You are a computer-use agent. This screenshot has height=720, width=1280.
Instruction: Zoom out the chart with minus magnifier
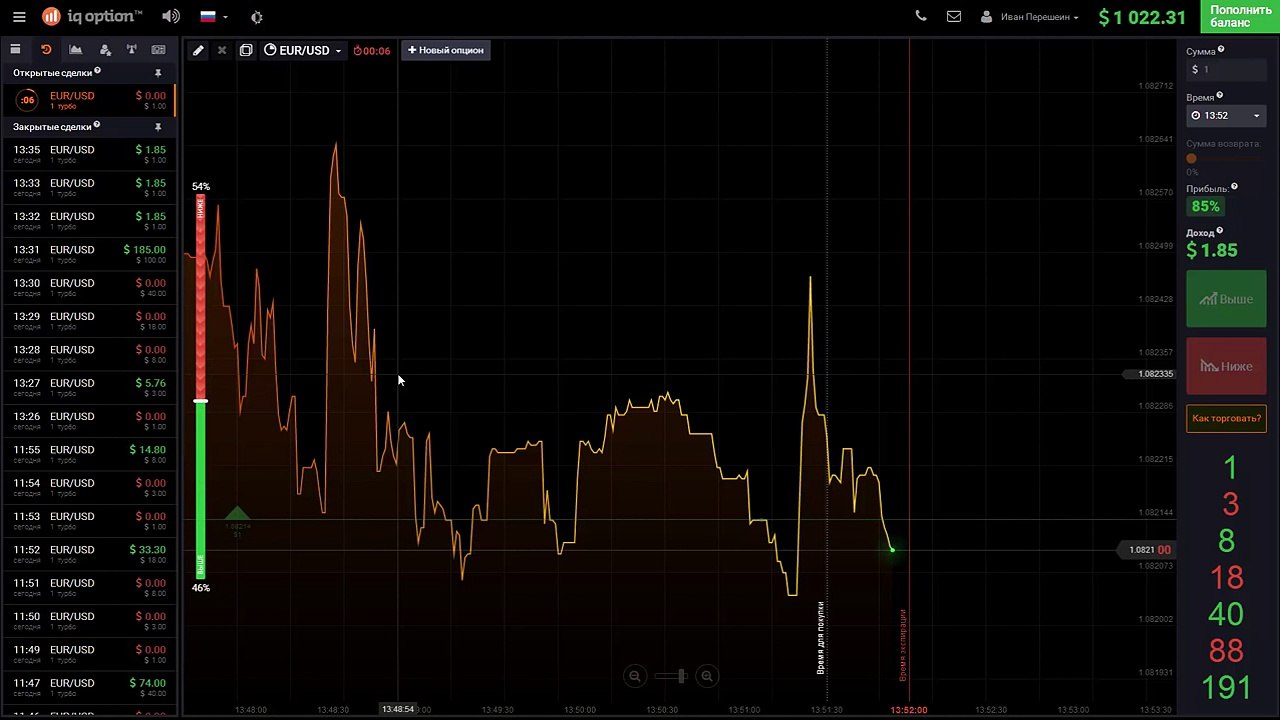[634, 676]
